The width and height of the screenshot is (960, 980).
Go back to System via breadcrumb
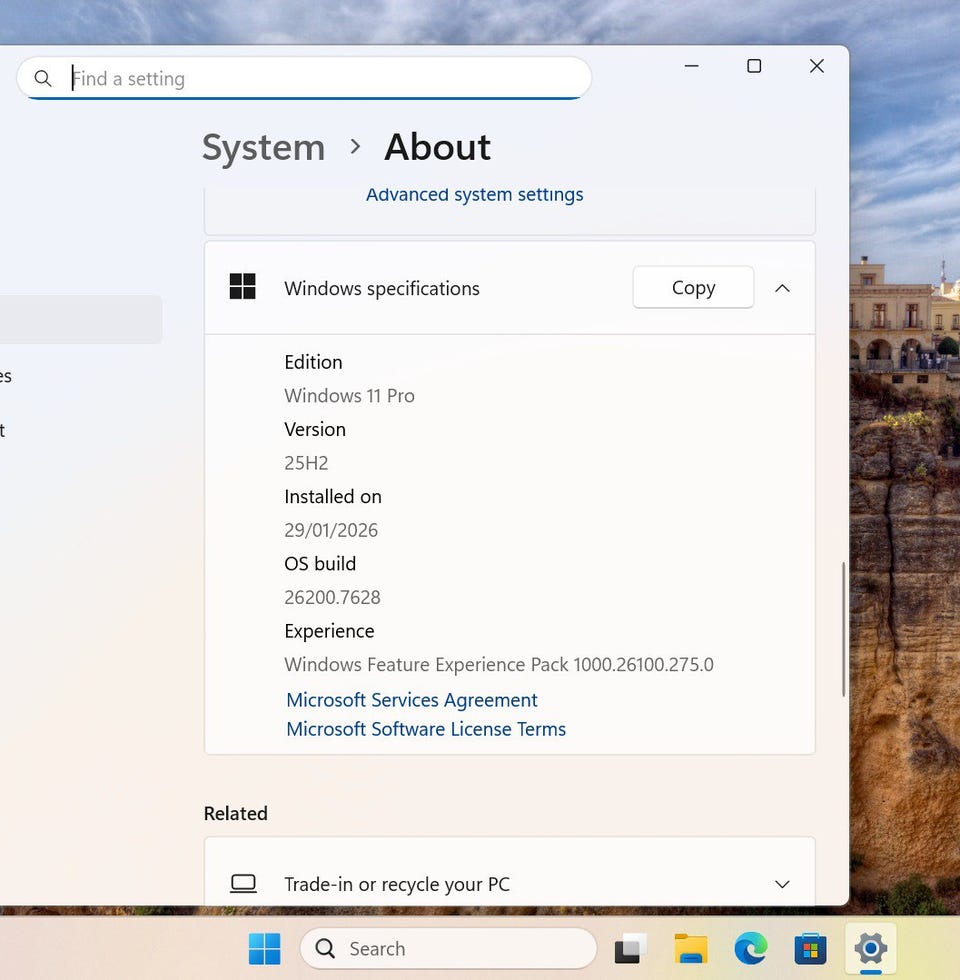coord(263,148)
